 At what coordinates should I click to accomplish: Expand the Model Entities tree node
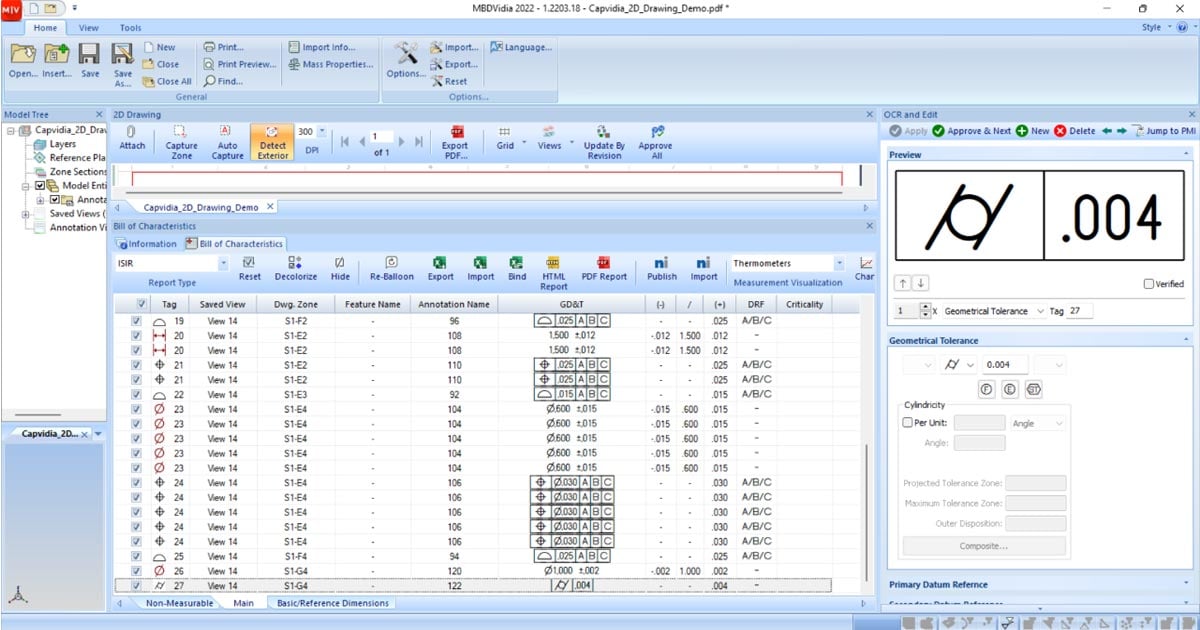(24, 186)
